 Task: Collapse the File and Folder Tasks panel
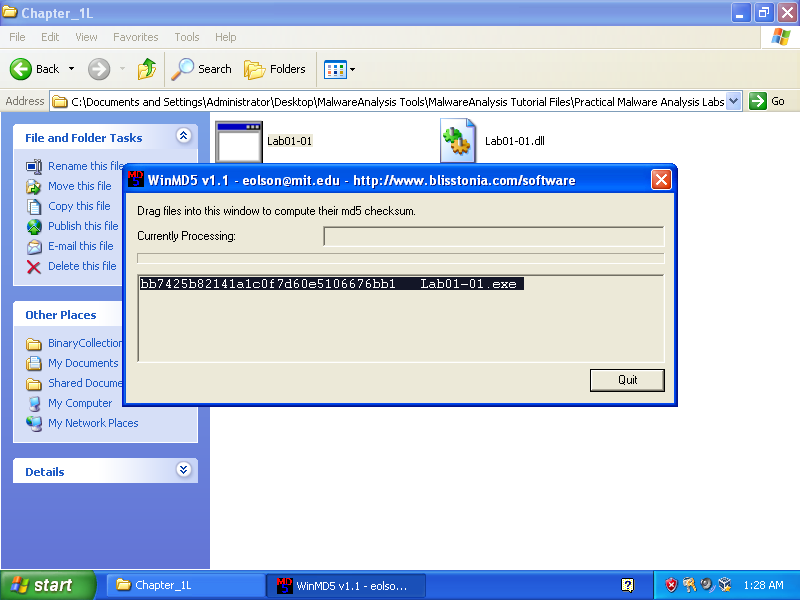[183, 136]
